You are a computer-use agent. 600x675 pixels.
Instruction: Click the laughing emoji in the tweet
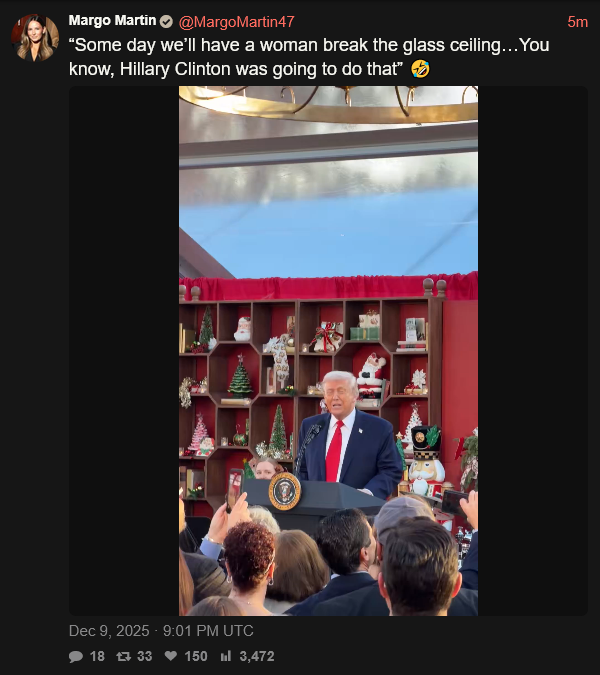click(x=420, y=69)
